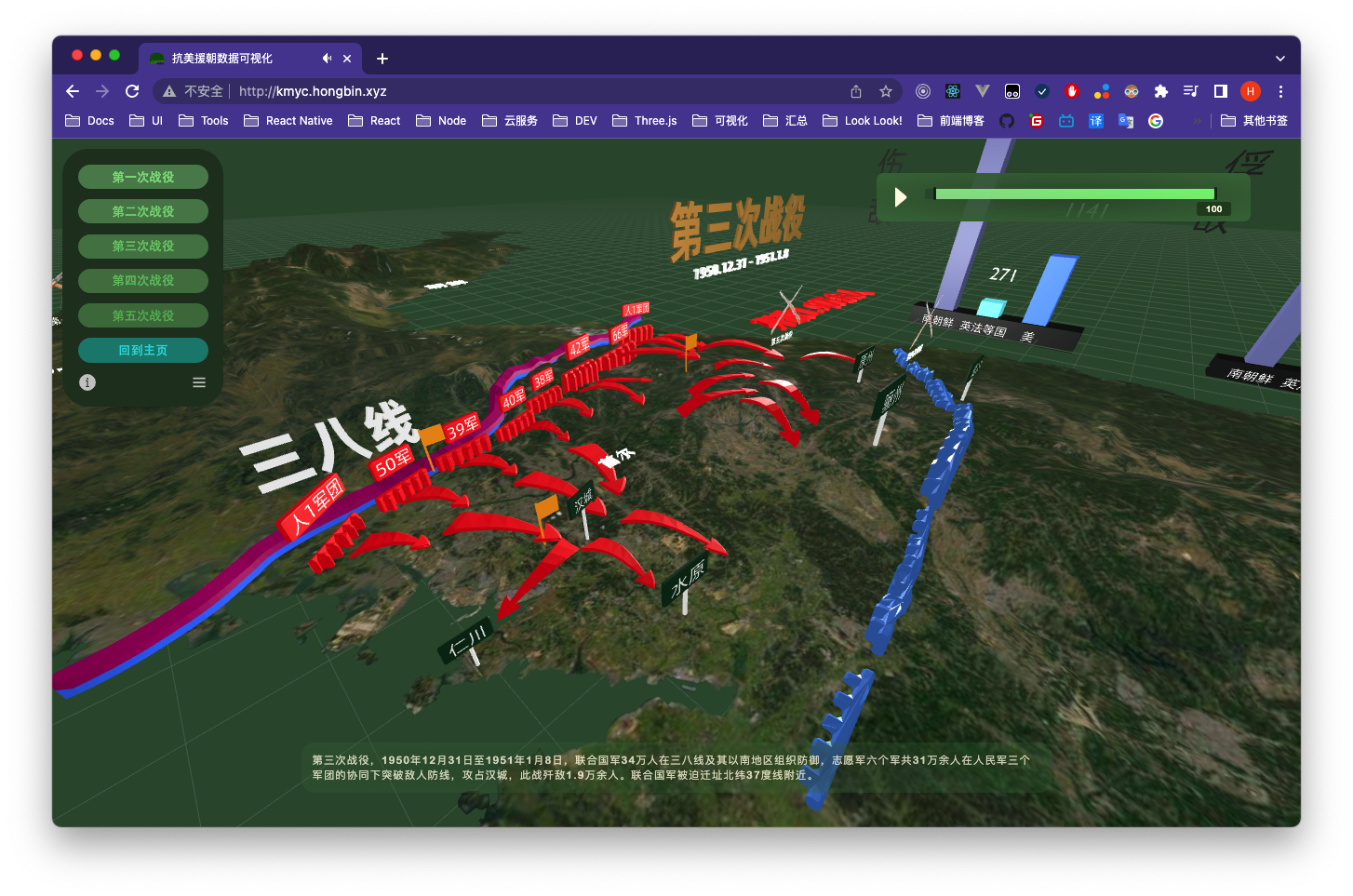This screenshot has height=896, width=1353.
Task: Mute the tab audio icon
Action: pyautogui.click(x=327, y=59)
